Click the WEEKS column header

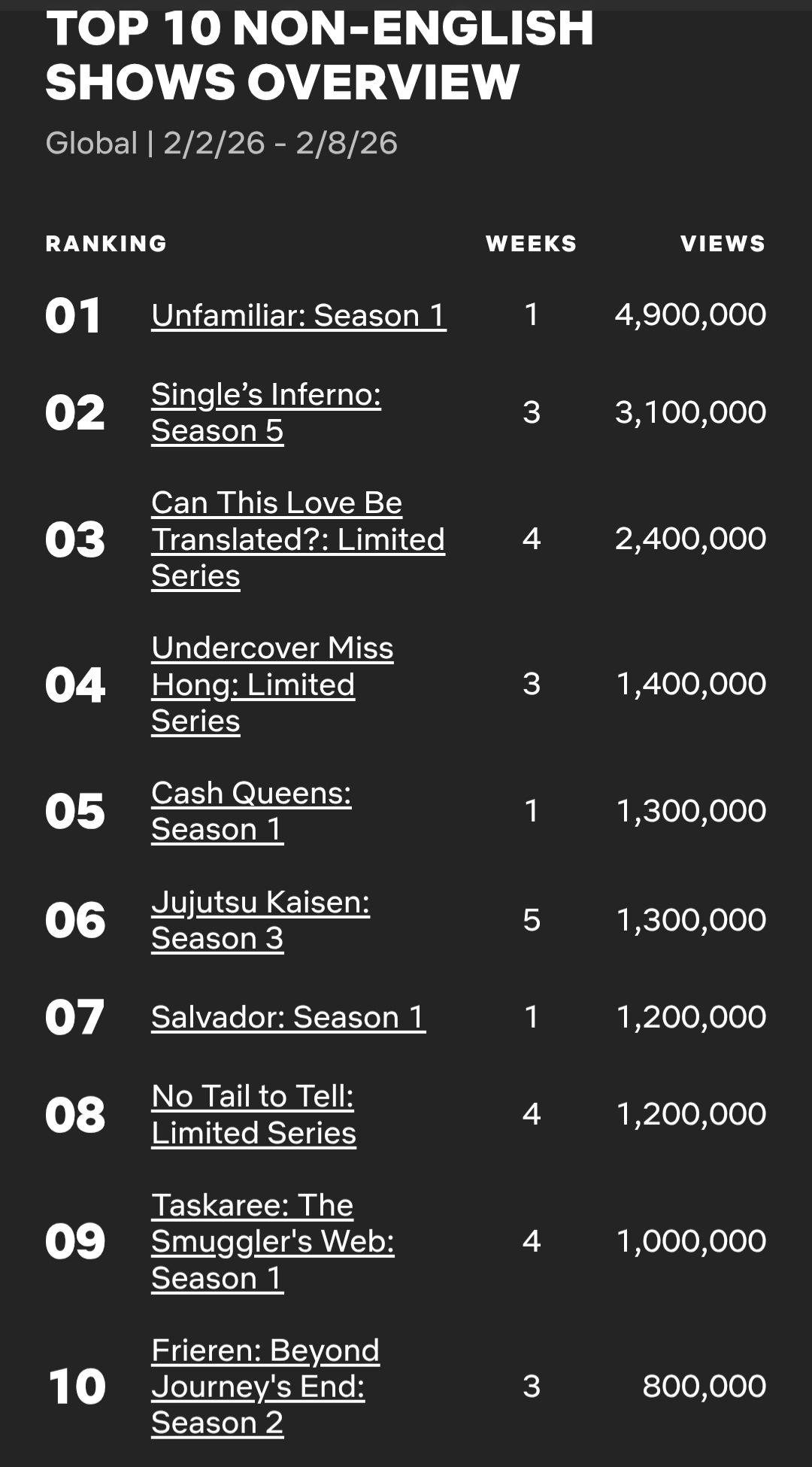532,244
